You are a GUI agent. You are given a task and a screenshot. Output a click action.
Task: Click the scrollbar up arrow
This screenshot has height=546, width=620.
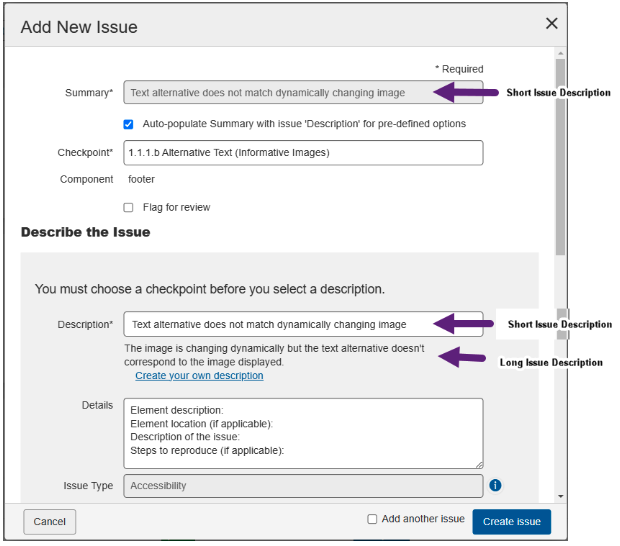(560, 53)
